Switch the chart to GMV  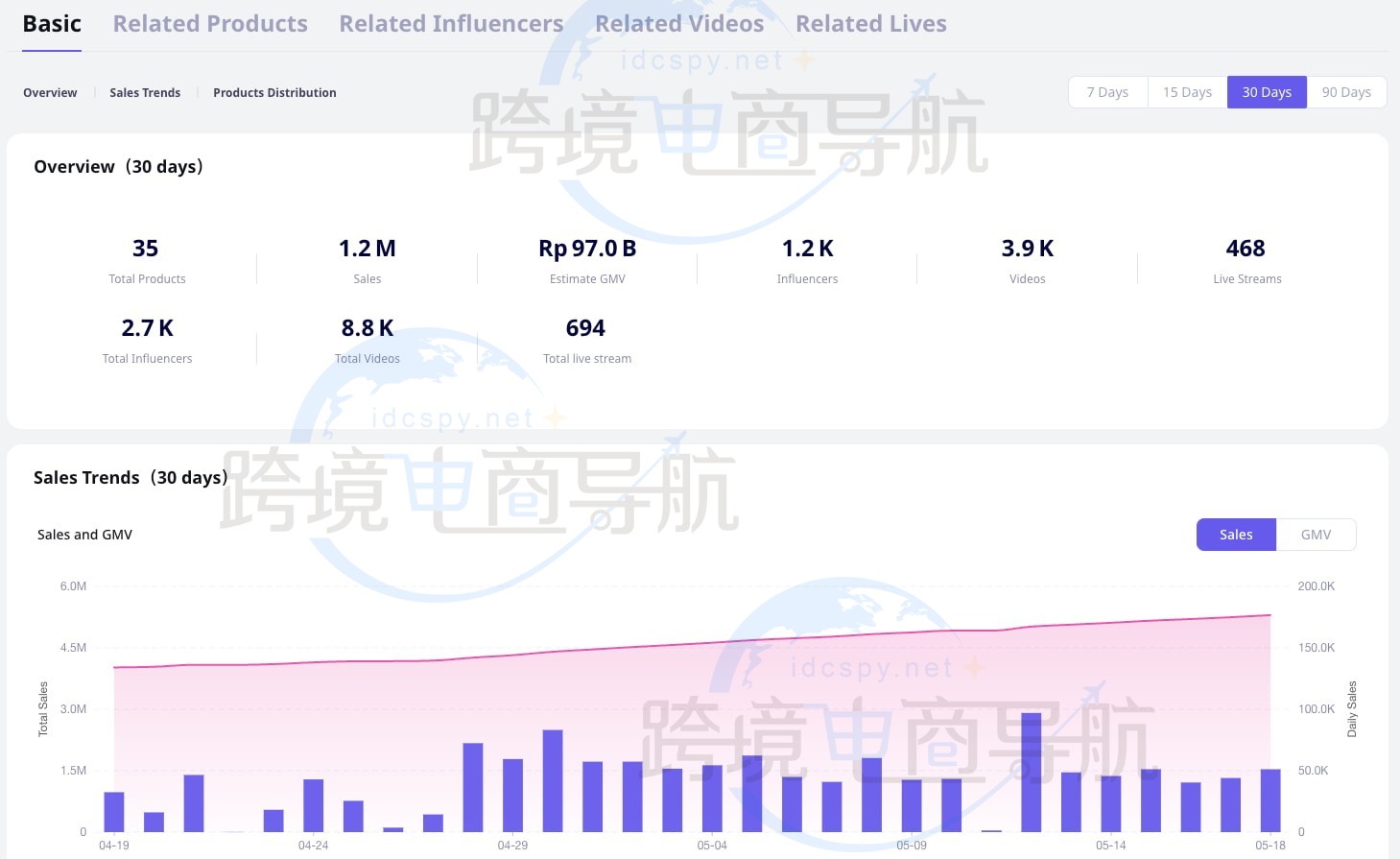pos(1316,535)
